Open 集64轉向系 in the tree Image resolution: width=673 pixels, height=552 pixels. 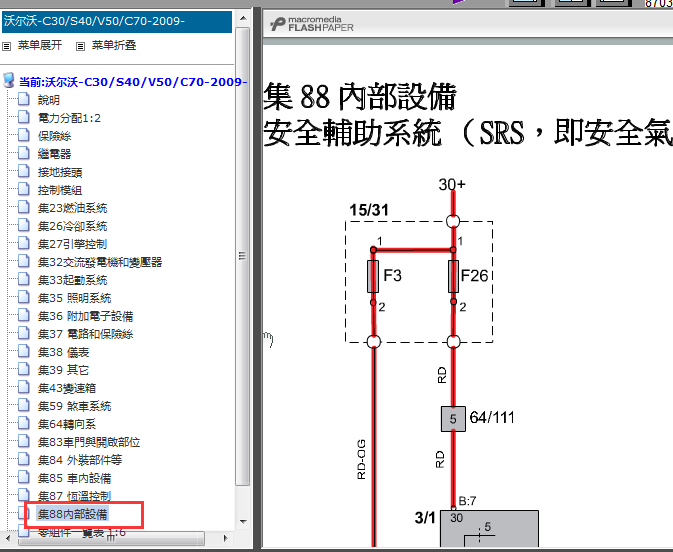67,425
